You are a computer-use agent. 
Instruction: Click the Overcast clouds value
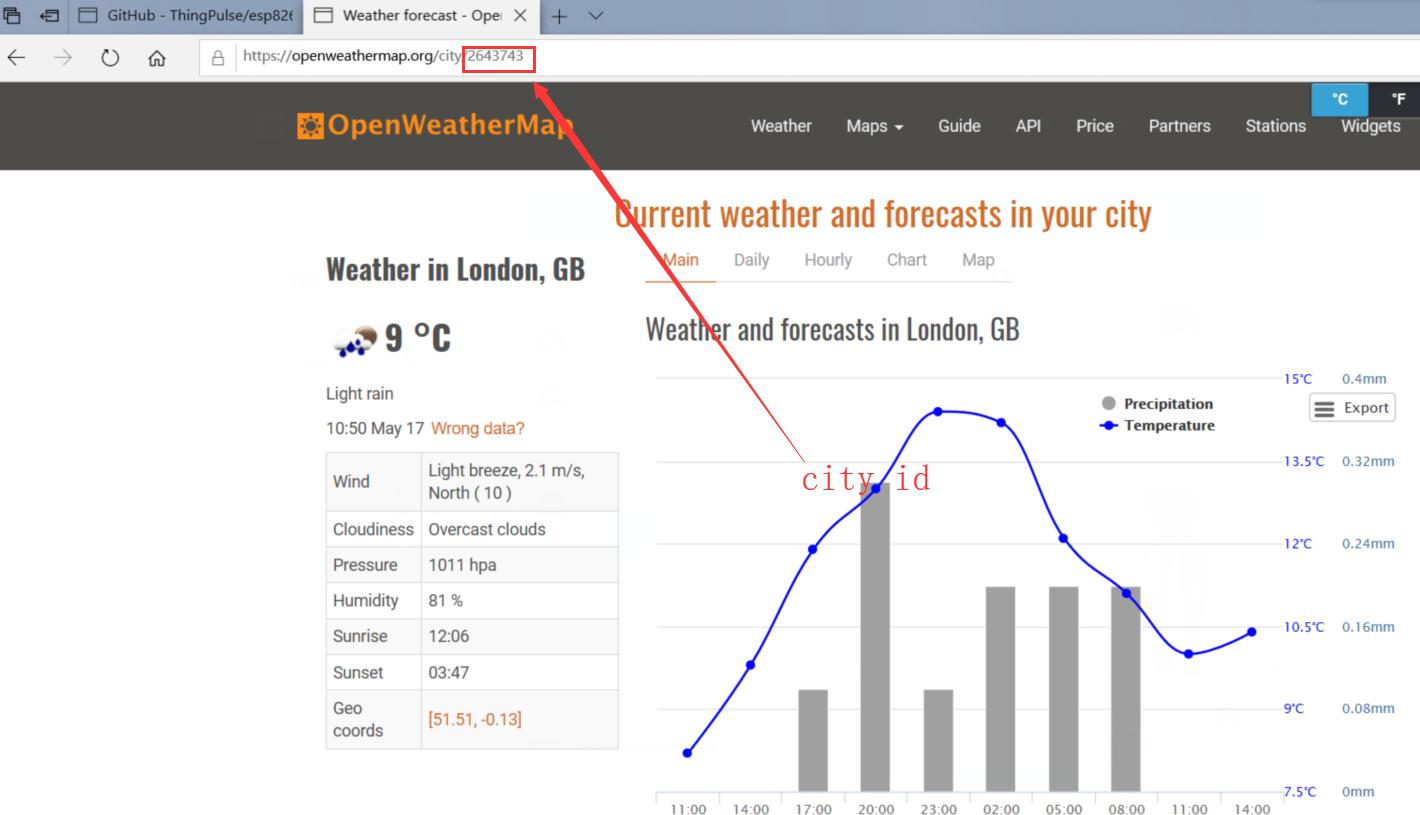tap(487, 530)
